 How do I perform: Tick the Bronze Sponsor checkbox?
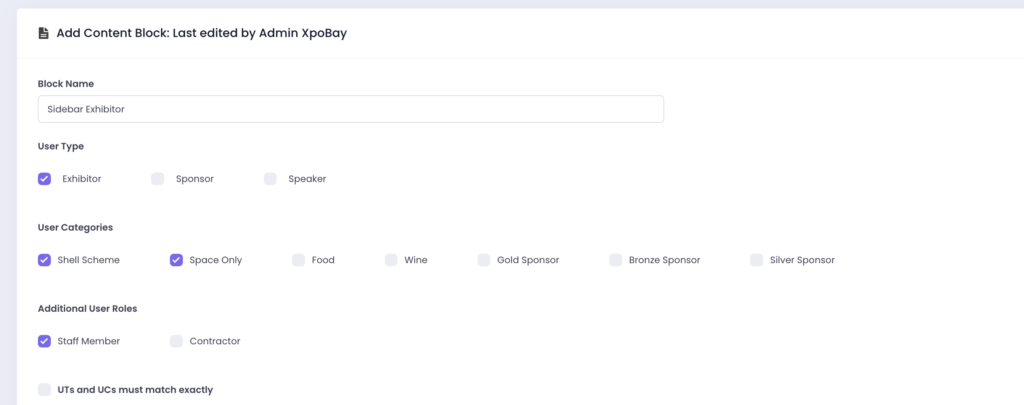pos(616,260)
